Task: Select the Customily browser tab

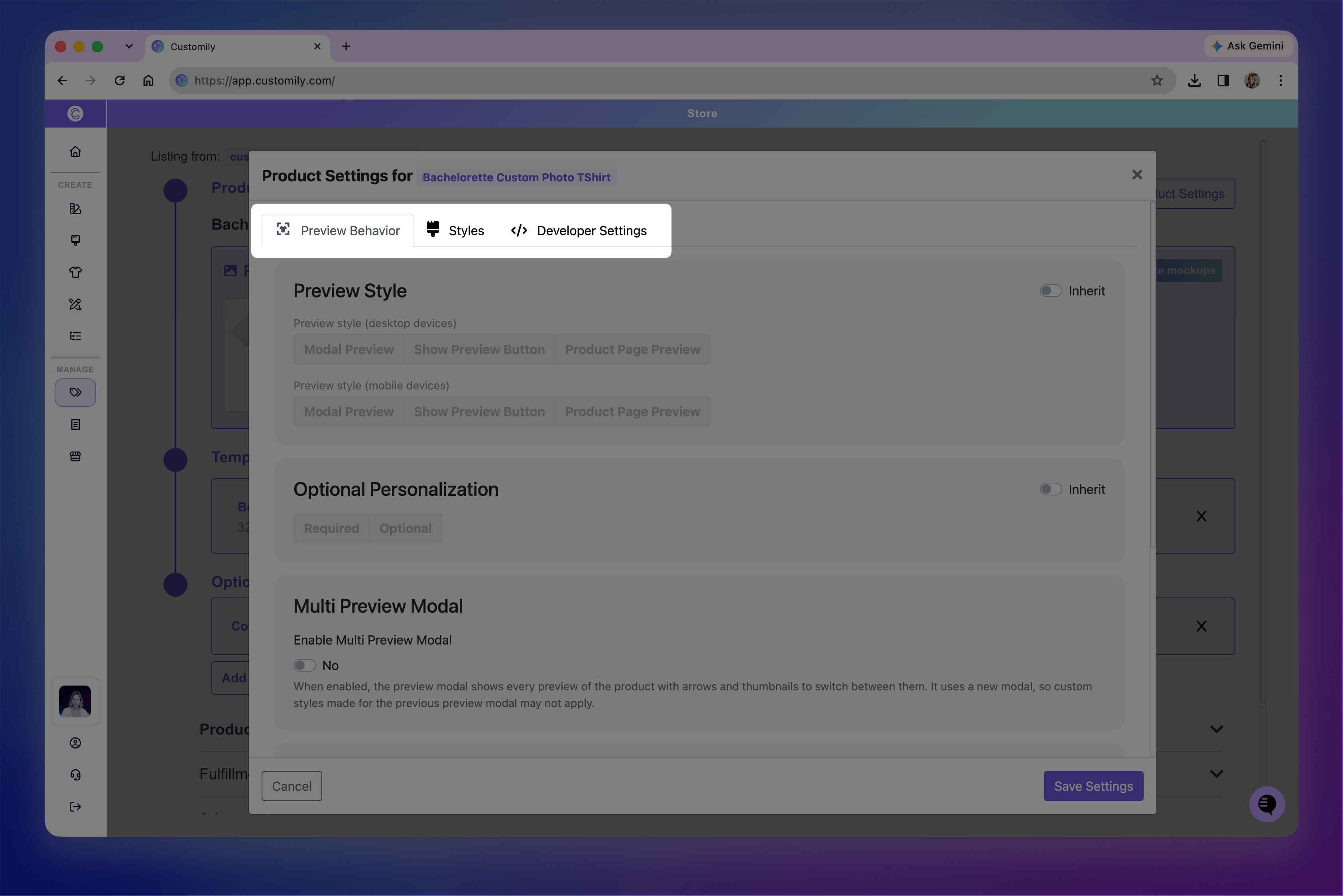Action: (x=237, y=47)
